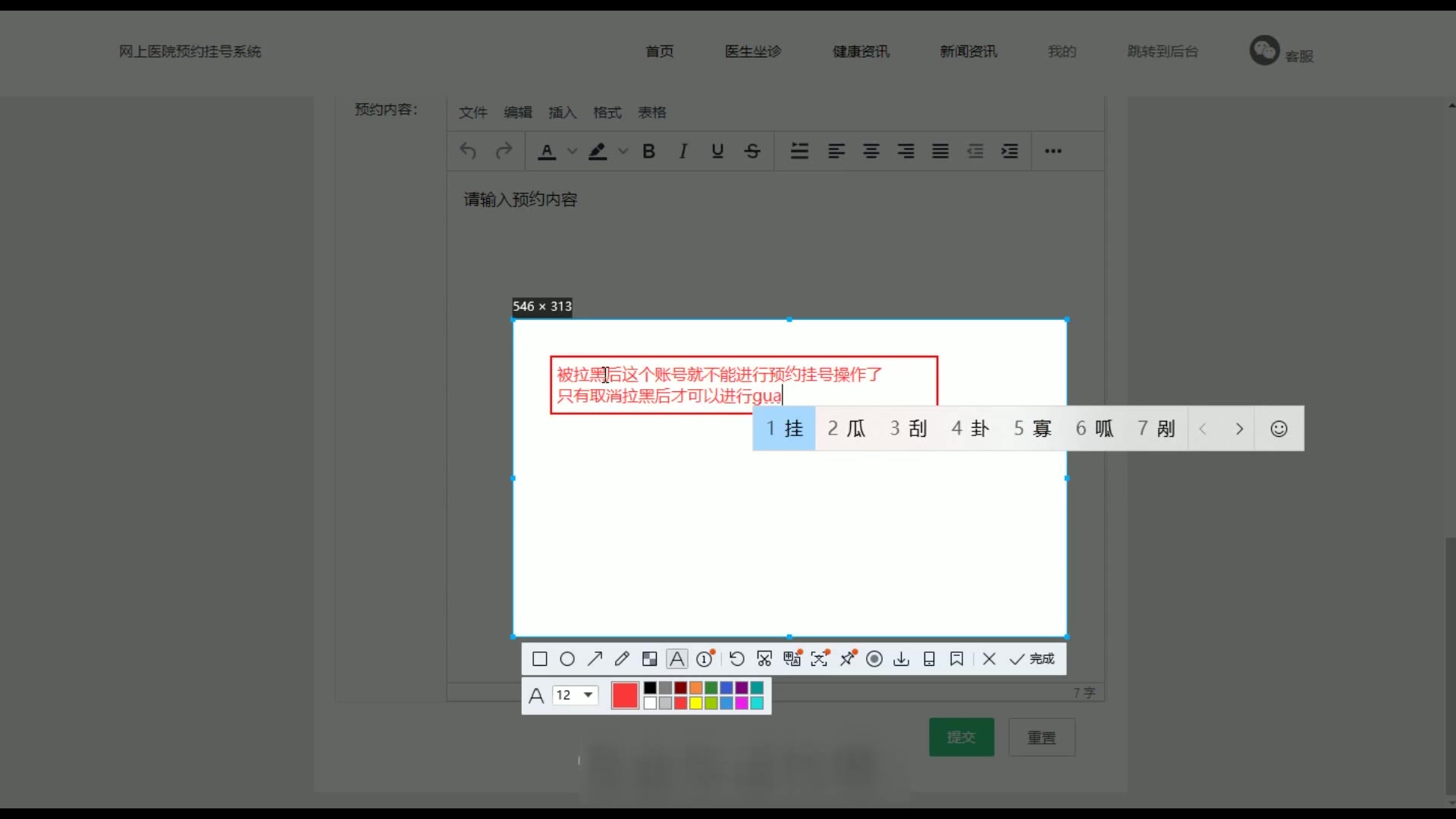Image resolution: width=1456 pixels, height=819 pixels.
Task: Click 完成 to finish the screenshot
Action: click(x=1033, y=659)
